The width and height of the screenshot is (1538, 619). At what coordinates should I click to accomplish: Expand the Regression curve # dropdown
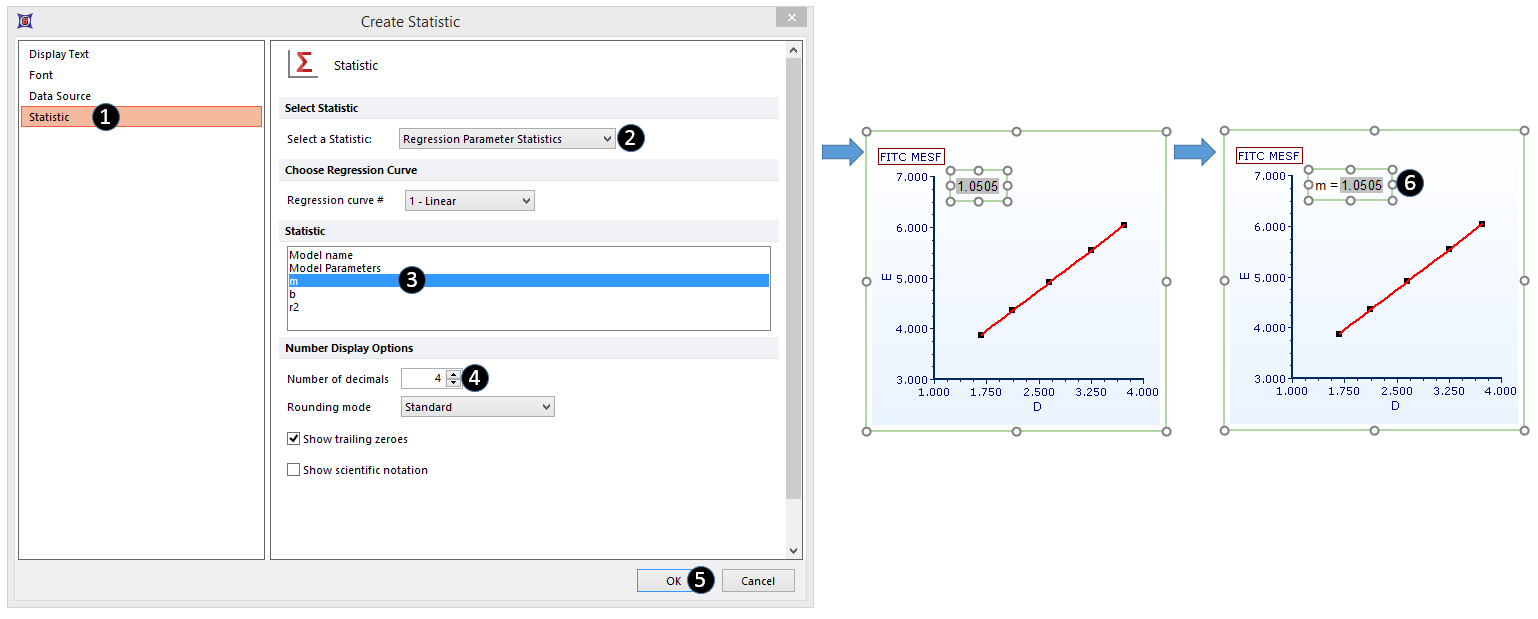pyautogui.click(x=469, y=201)
